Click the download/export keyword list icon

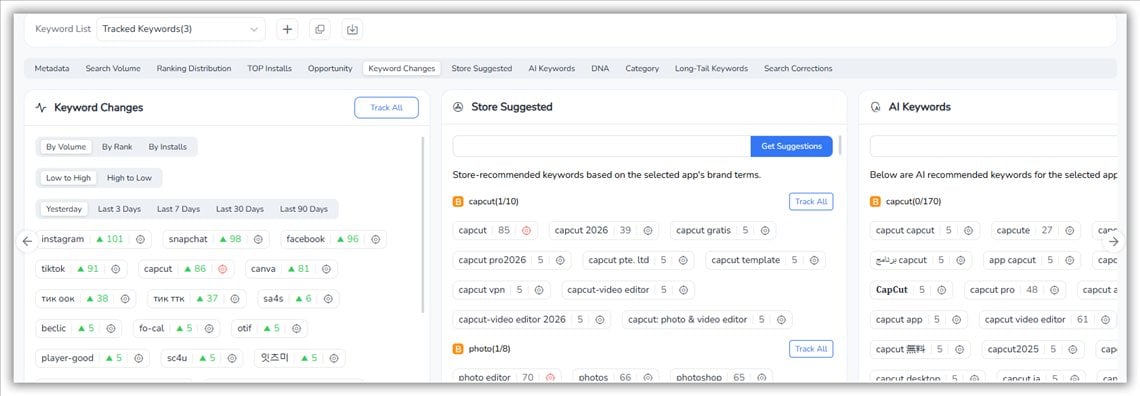[352, 29]
